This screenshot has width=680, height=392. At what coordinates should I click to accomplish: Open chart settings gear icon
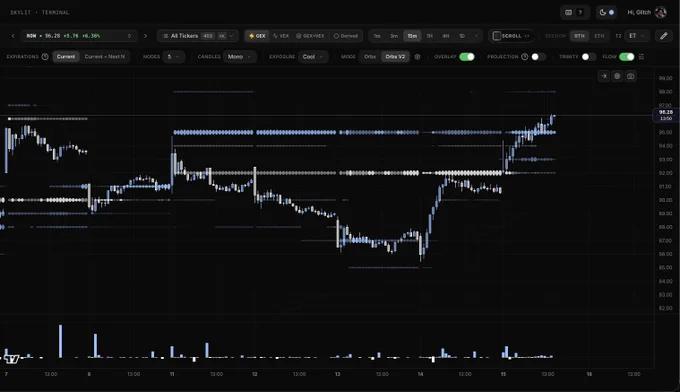(x=617, y=76)
